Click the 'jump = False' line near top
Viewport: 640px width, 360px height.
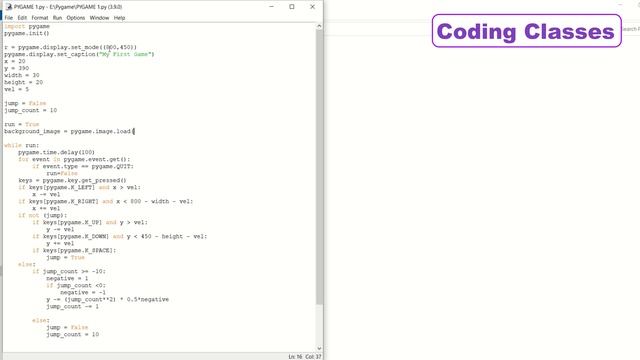tap(25, 103)
